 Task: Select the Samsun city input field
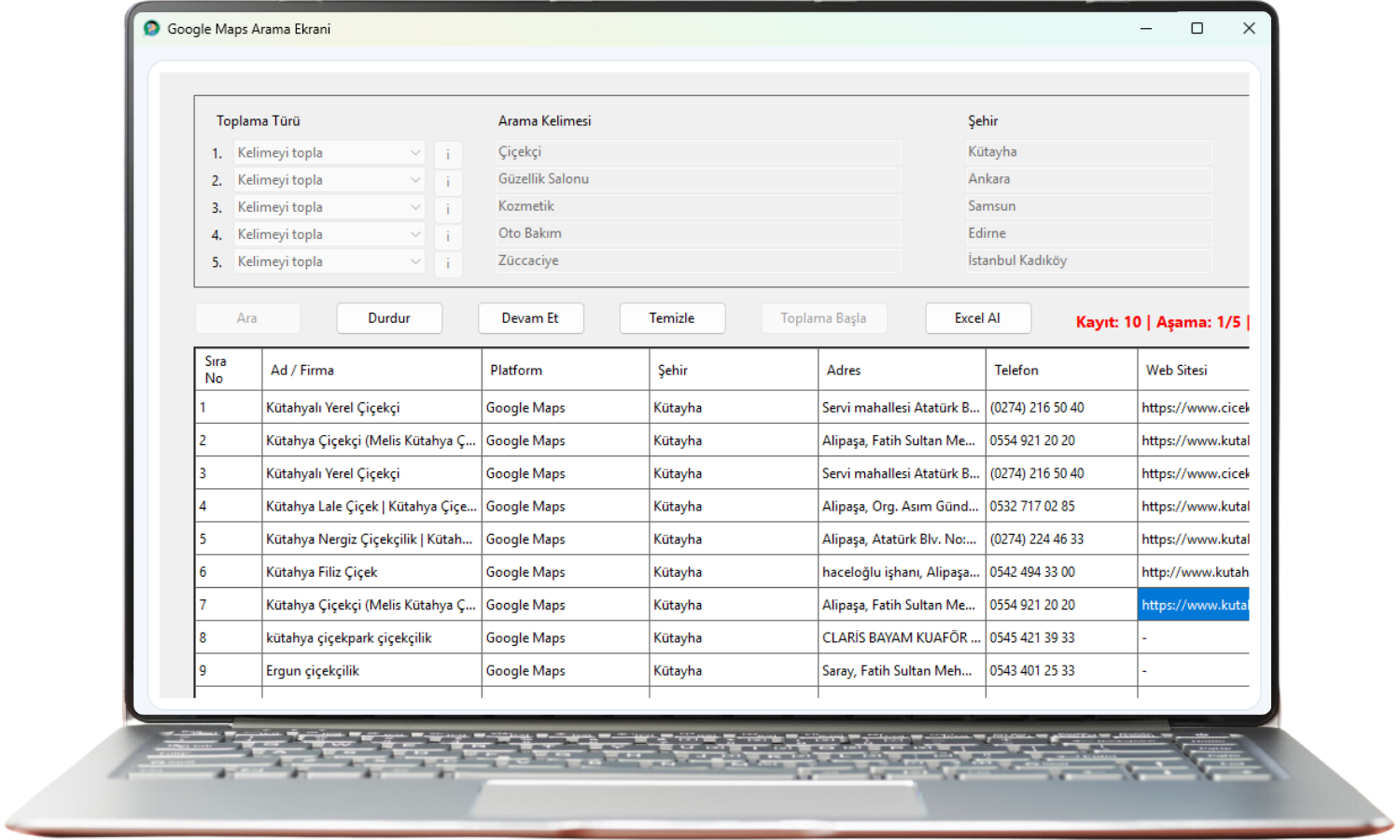[1088, 206]
